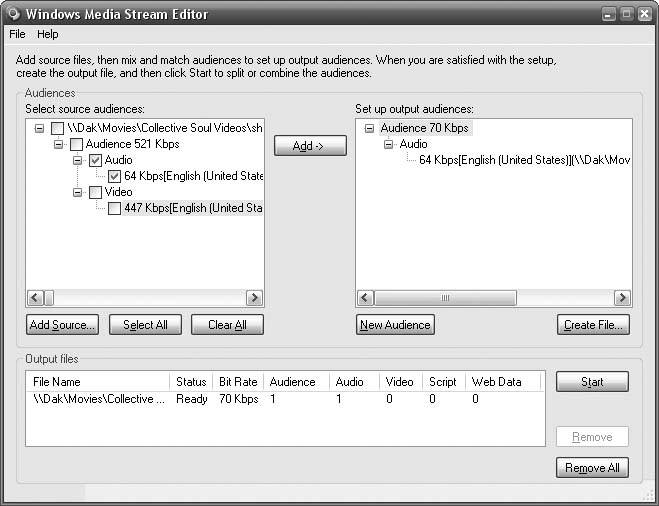This screenshot has width=659, height=506.
Task: Click the Windows Media Stream Editor title bar icon
Action: coord(11,13)
